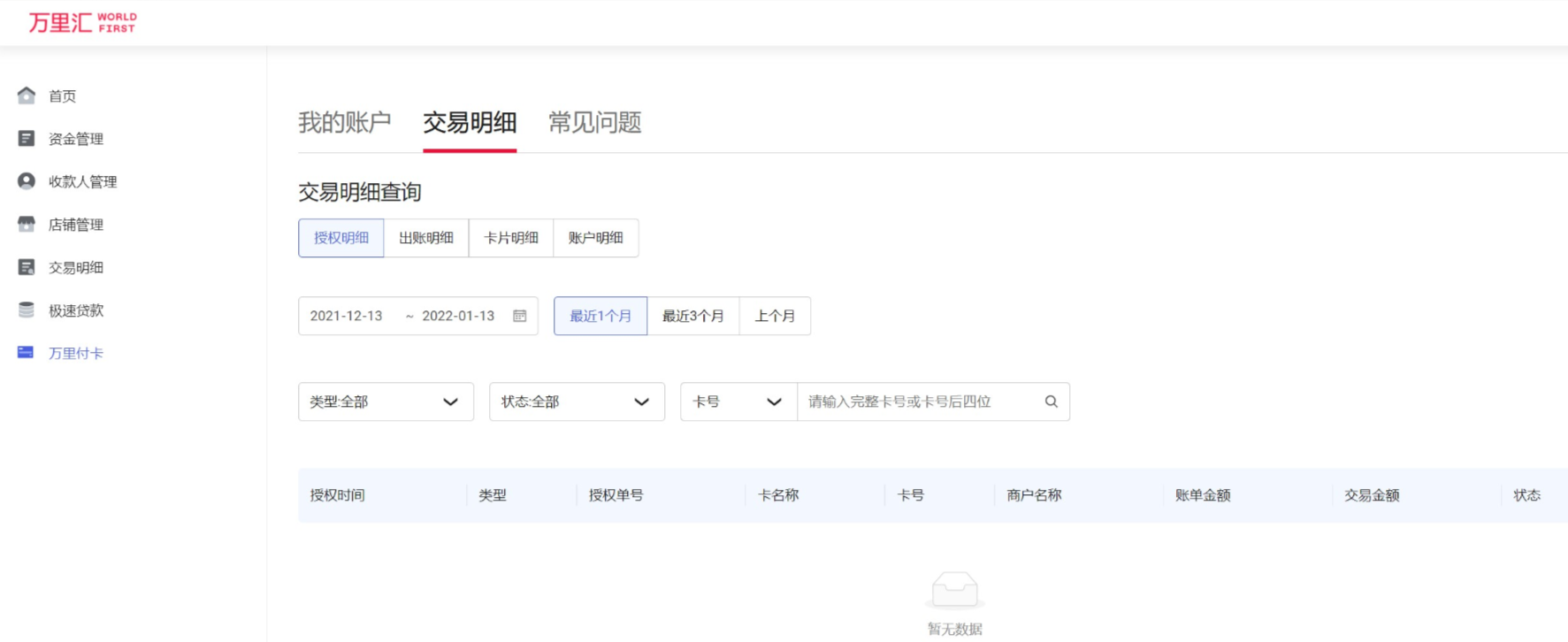Click the 店铺管理 shop icon
Viewport: 1568px width, 642px height.
pos(27,225)
